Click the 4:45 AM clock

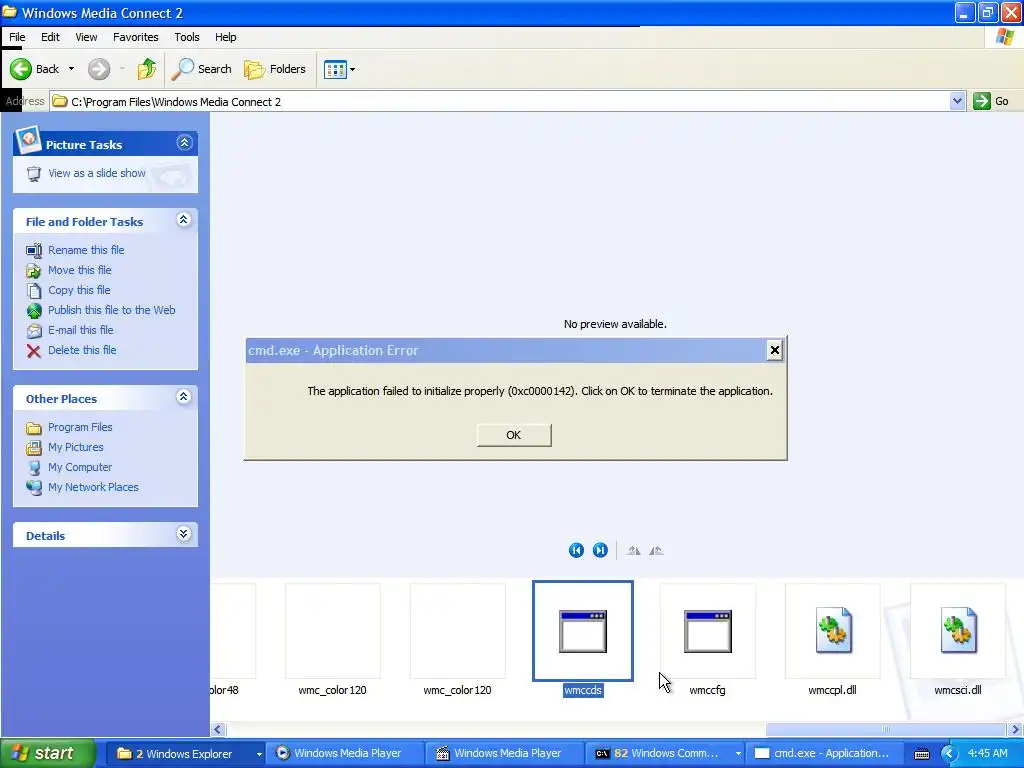coord(987,754)
